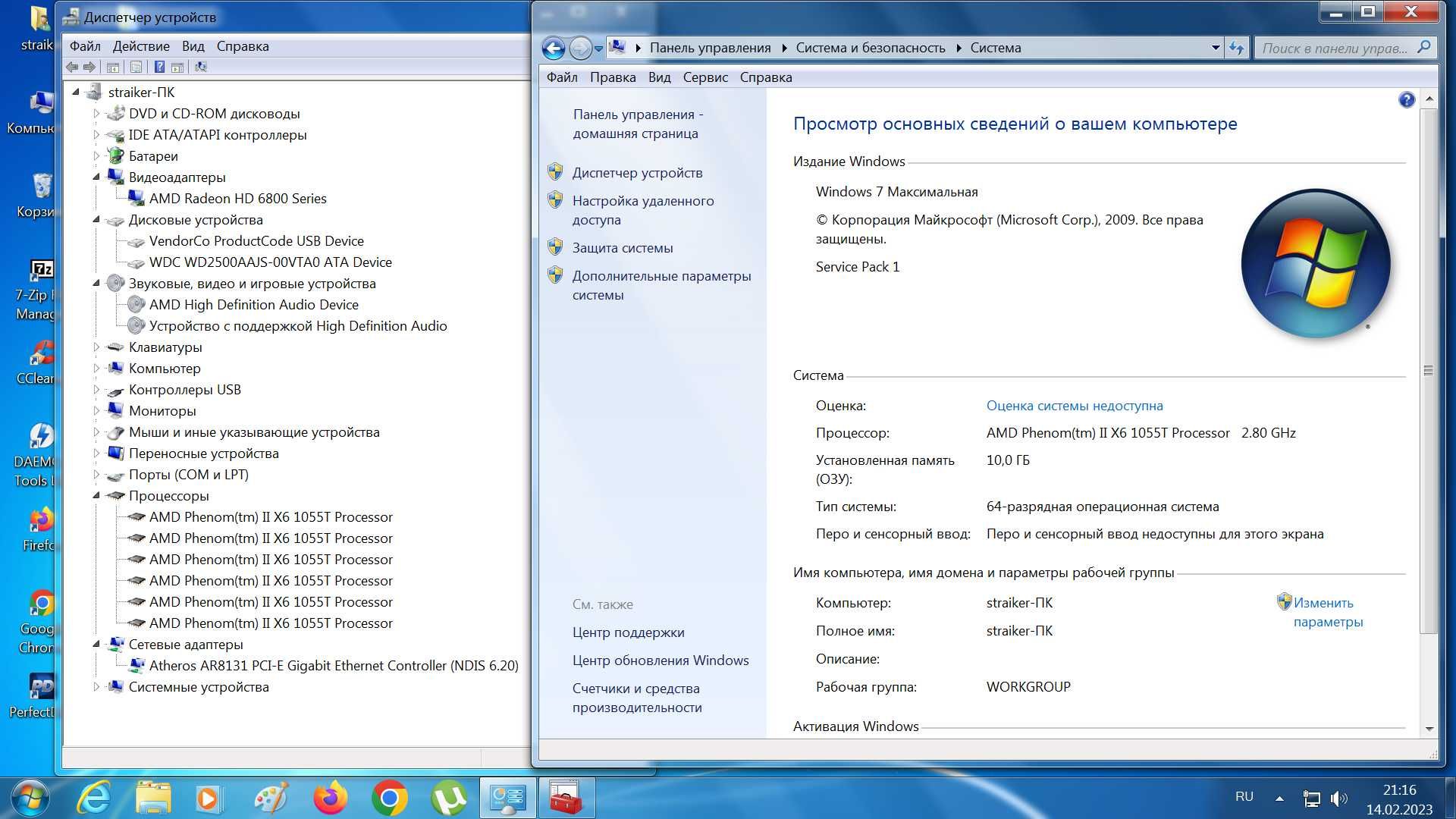Open Paint icon on taskbar
Image resolution: width=1456 pixels, height=819 pixels.
[x=271, y=799]
